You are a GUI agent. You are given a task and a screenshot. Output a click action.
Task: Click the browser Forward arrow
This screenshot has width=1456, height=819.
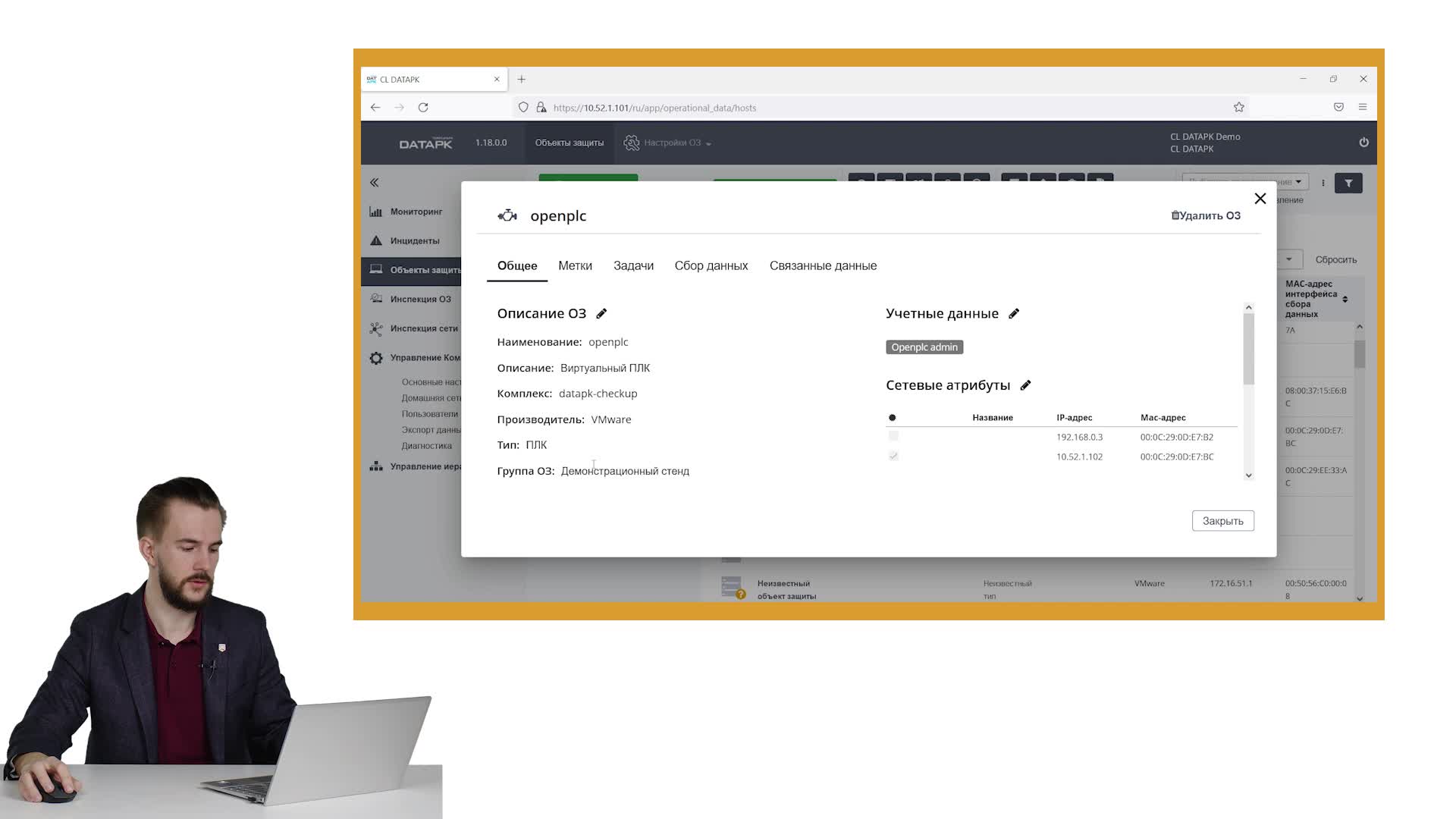pyautogui.click(x=399, y=108)
